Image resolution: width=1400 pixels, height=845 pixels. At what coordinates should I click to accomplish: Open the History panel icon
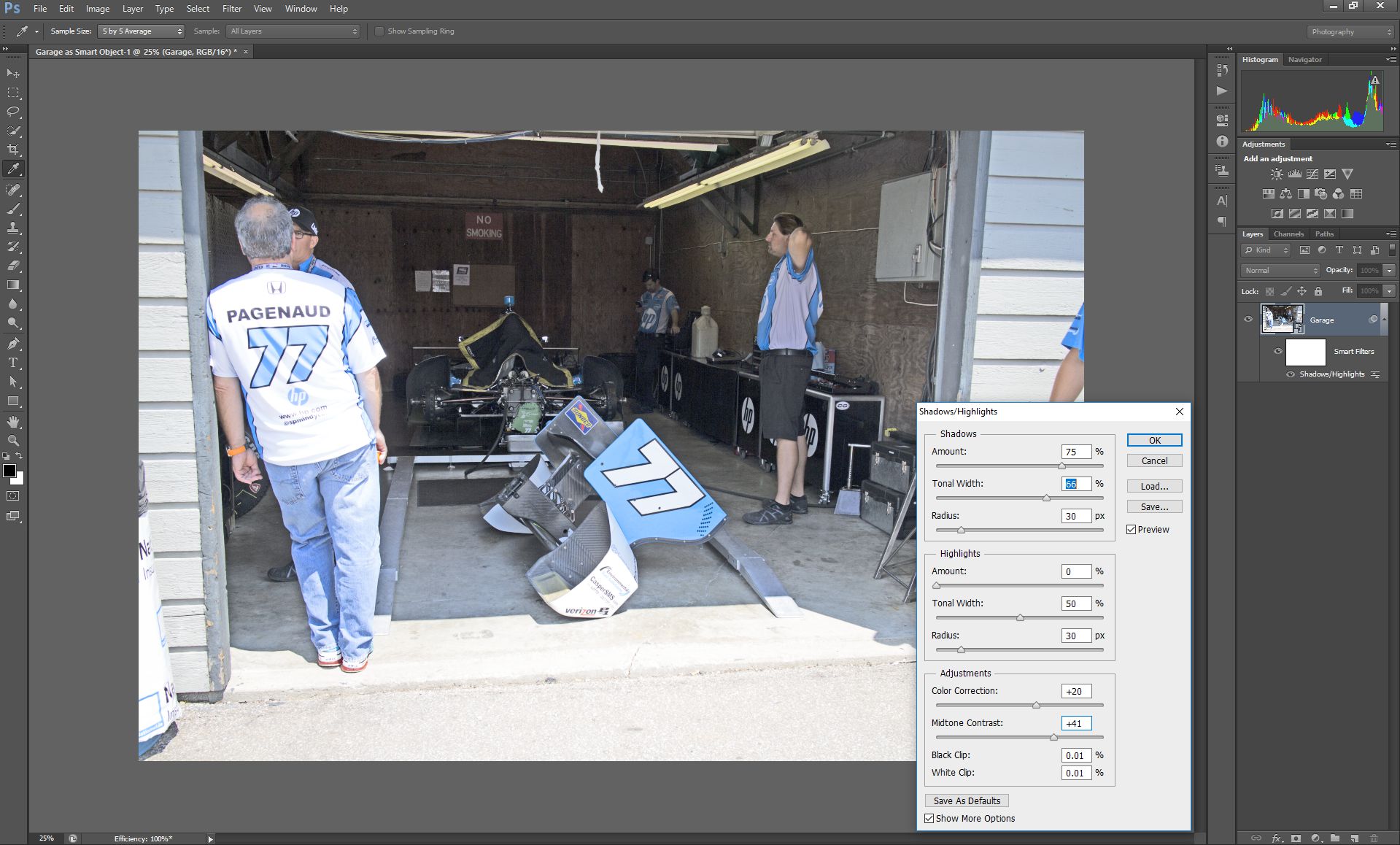1222,70
